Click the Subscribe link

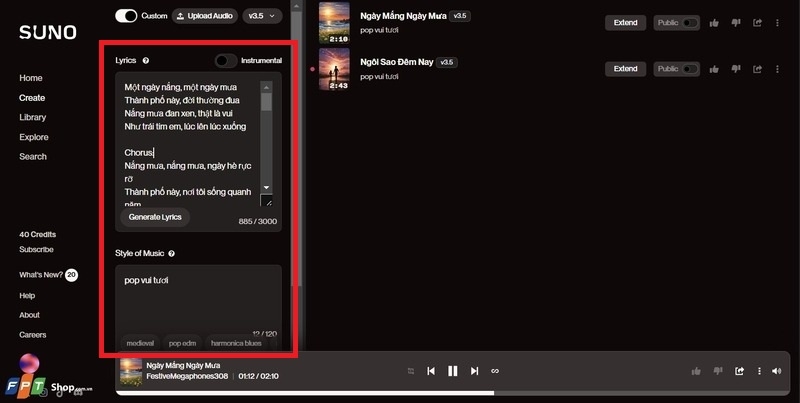coord(36,249)
